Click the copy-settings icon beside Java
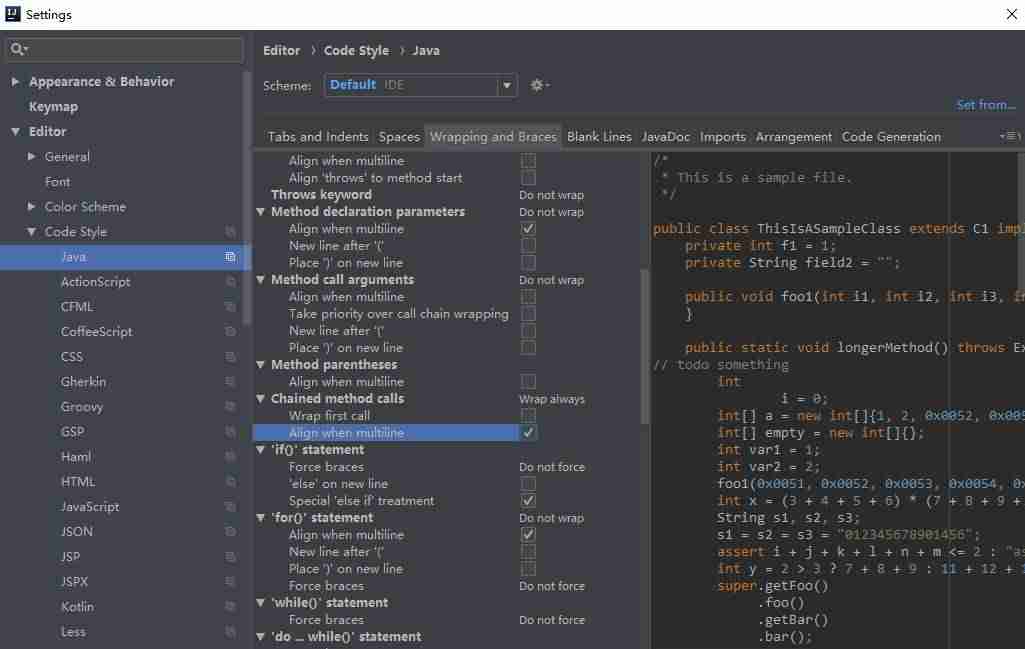 point(230,257)
